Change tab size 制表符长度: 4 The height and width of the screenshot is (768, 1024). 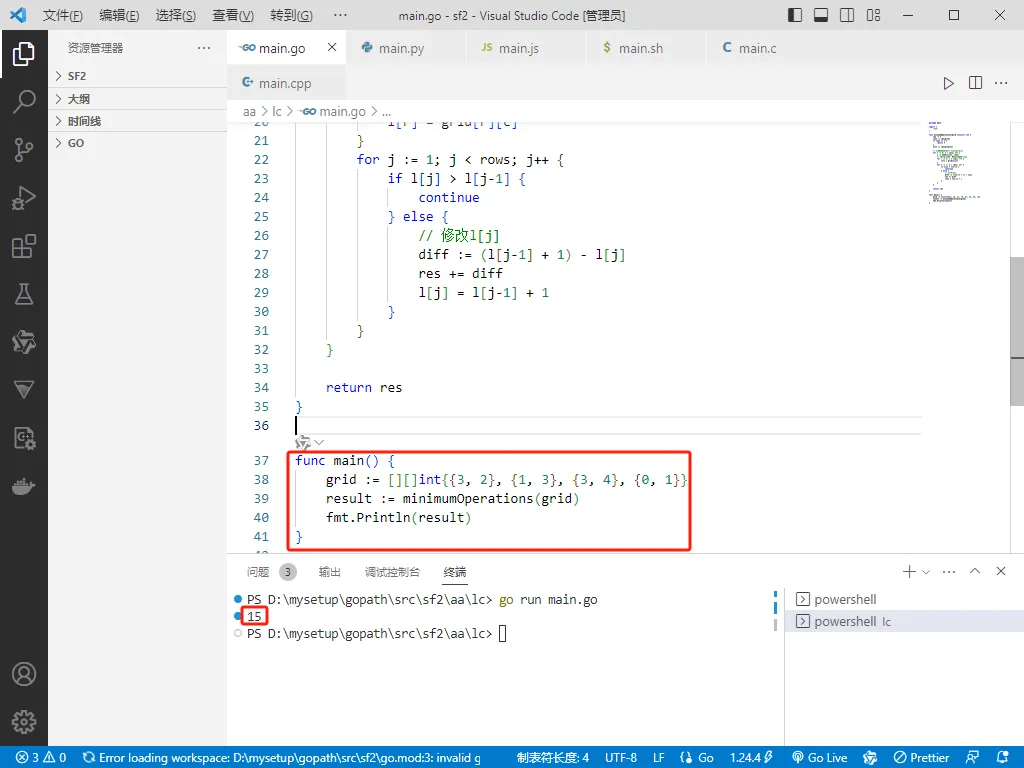pyautogui.click(x=552, y=758)
